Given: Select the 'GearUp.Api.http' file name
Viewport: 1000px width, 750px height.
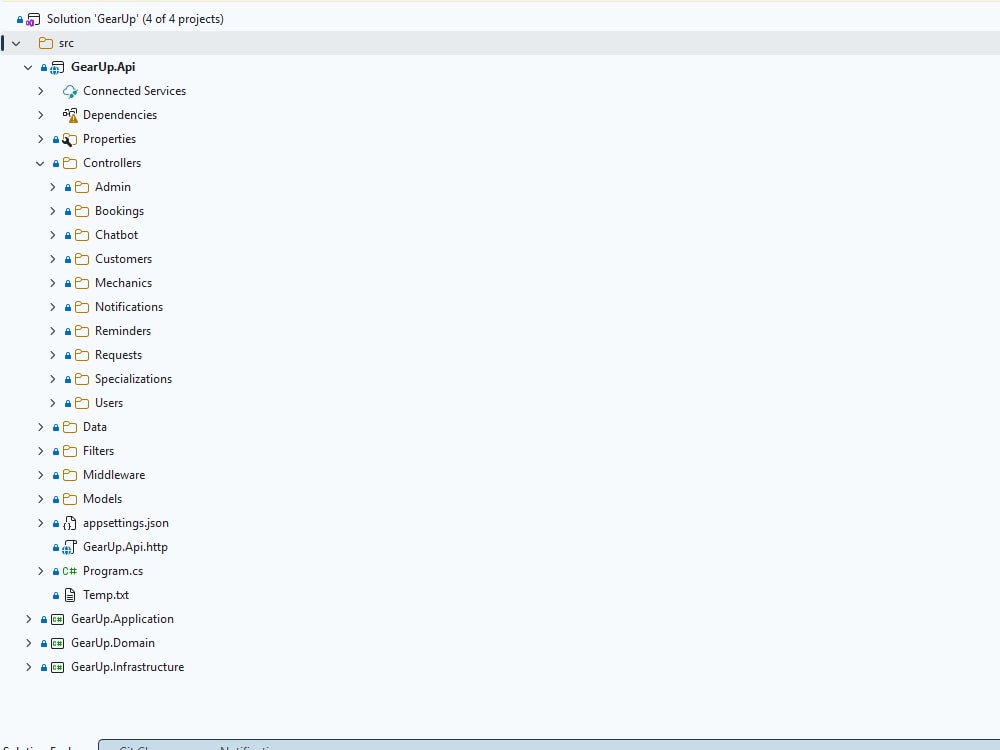Looking at the screenshot, I should pyautogui.click(x=125, y=547).
